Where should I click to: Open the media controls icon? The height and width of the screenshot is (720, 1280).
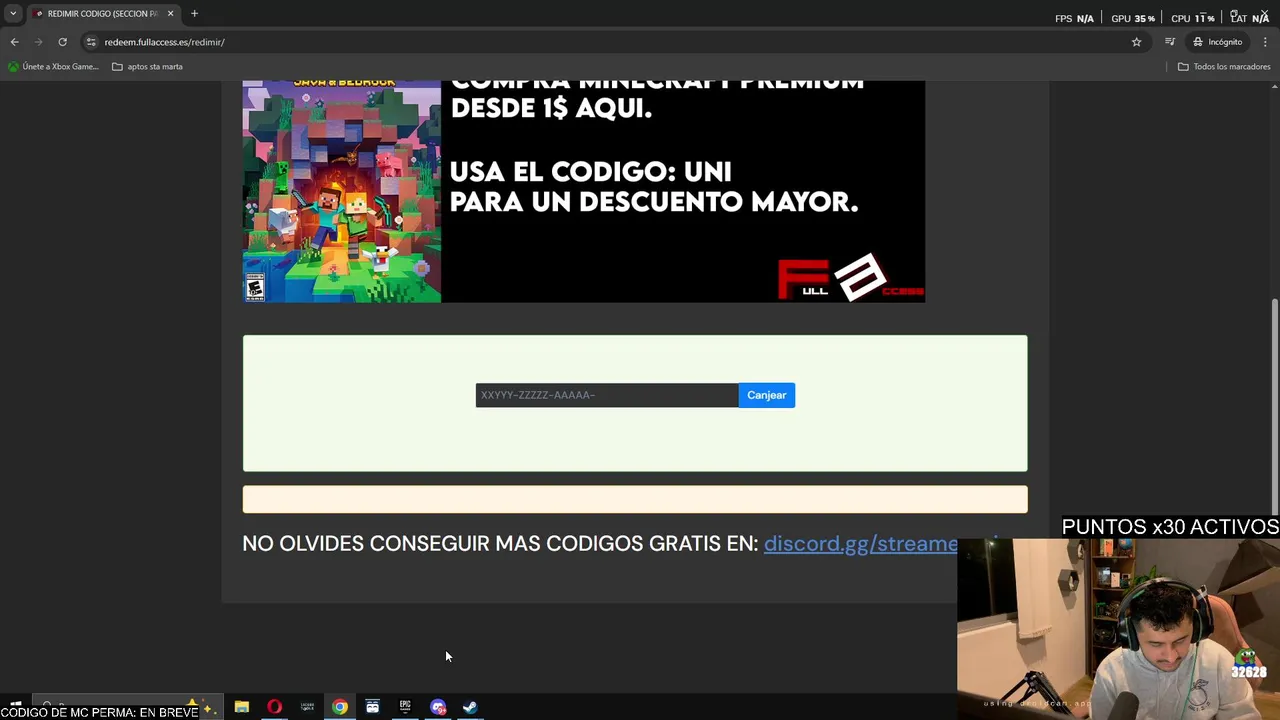pyautogui.click(x=1169, y=42)
